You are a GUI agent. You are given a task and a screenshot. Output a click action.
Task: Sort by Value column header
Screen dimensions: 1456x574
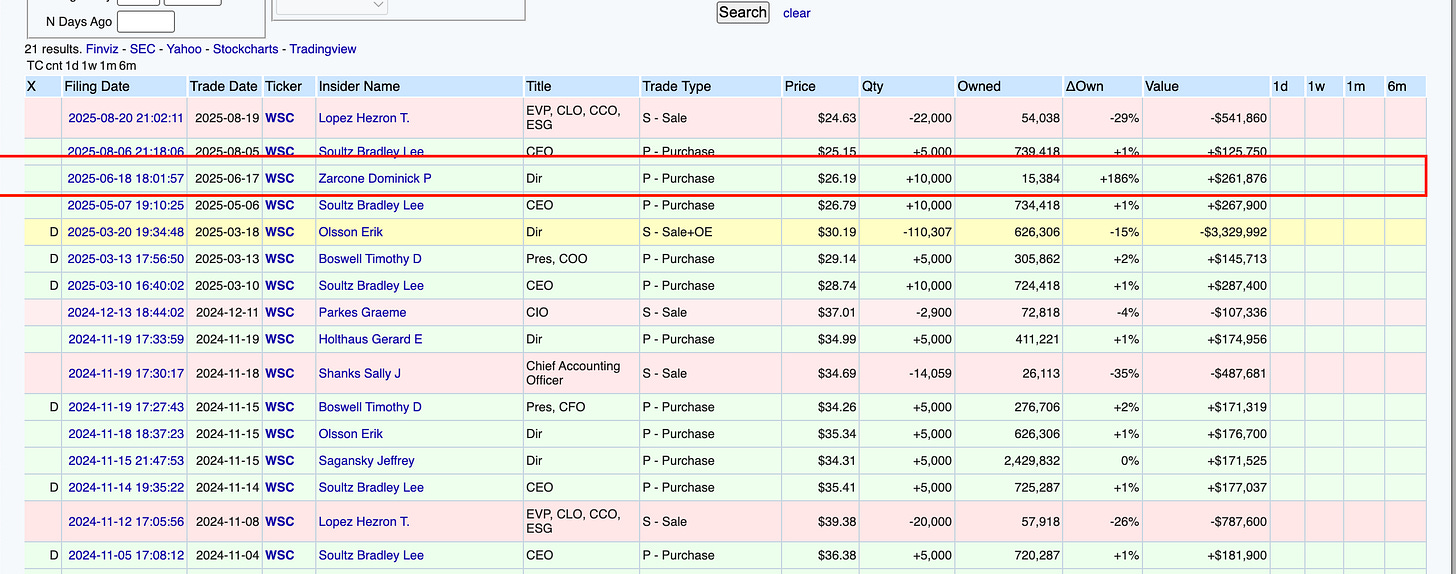coord(1163,86)
